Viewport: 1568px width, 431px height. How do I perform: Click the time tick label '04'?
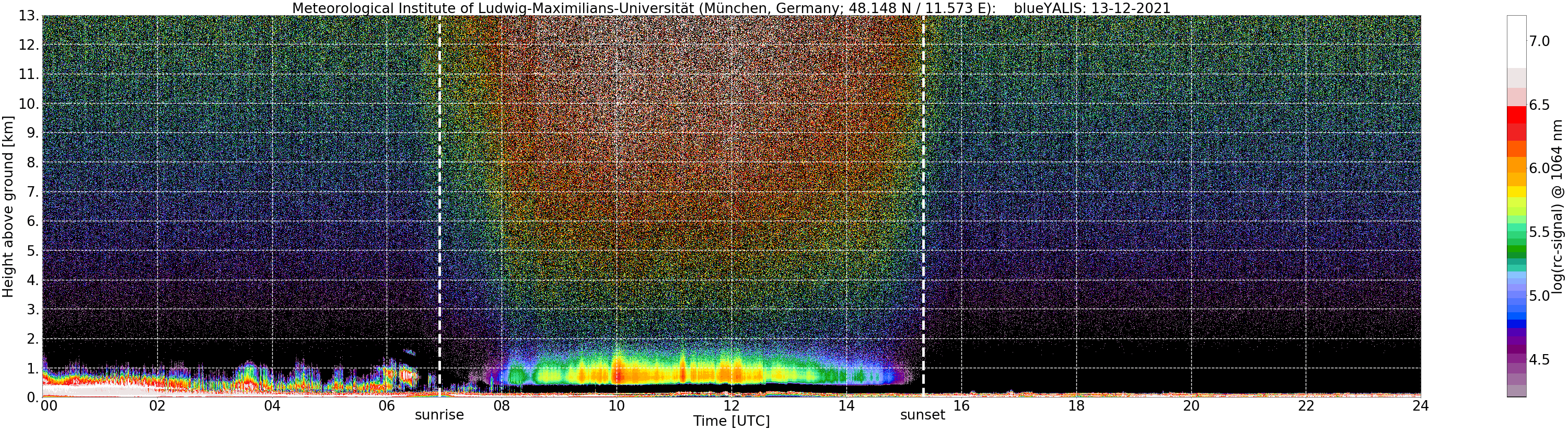pos(272,406)
